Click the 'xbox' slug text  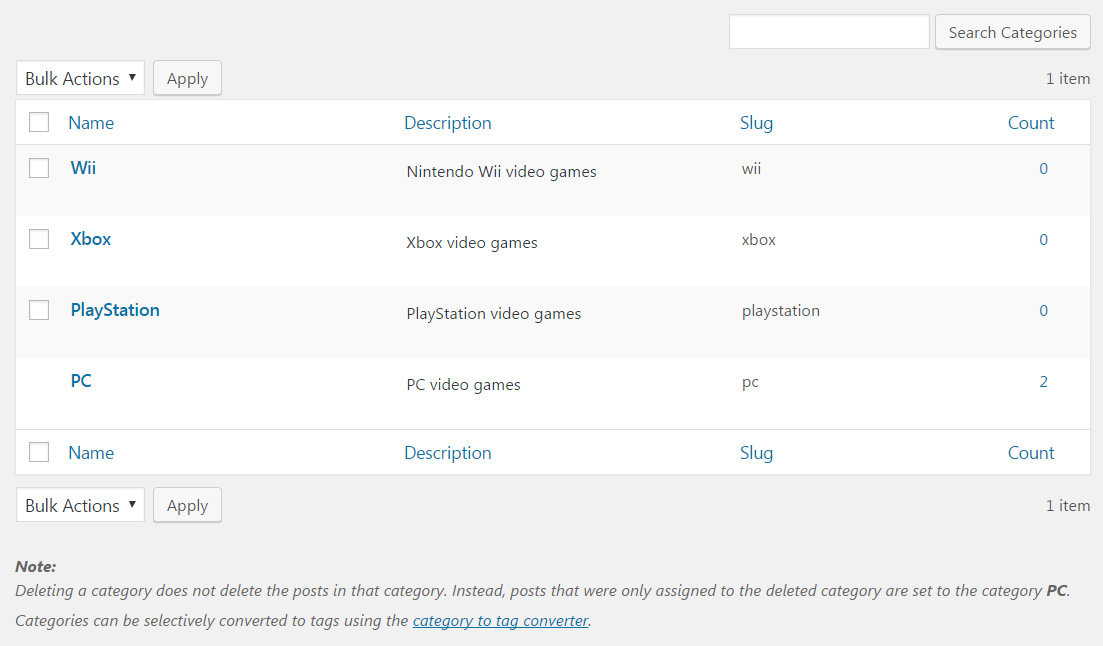pyautogui.click(x=758, y=240)
